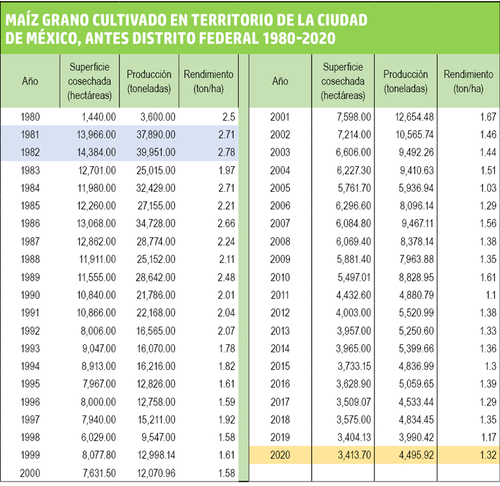
Task: Click the 2020 yield value 1.32
Action: point(488,455)
